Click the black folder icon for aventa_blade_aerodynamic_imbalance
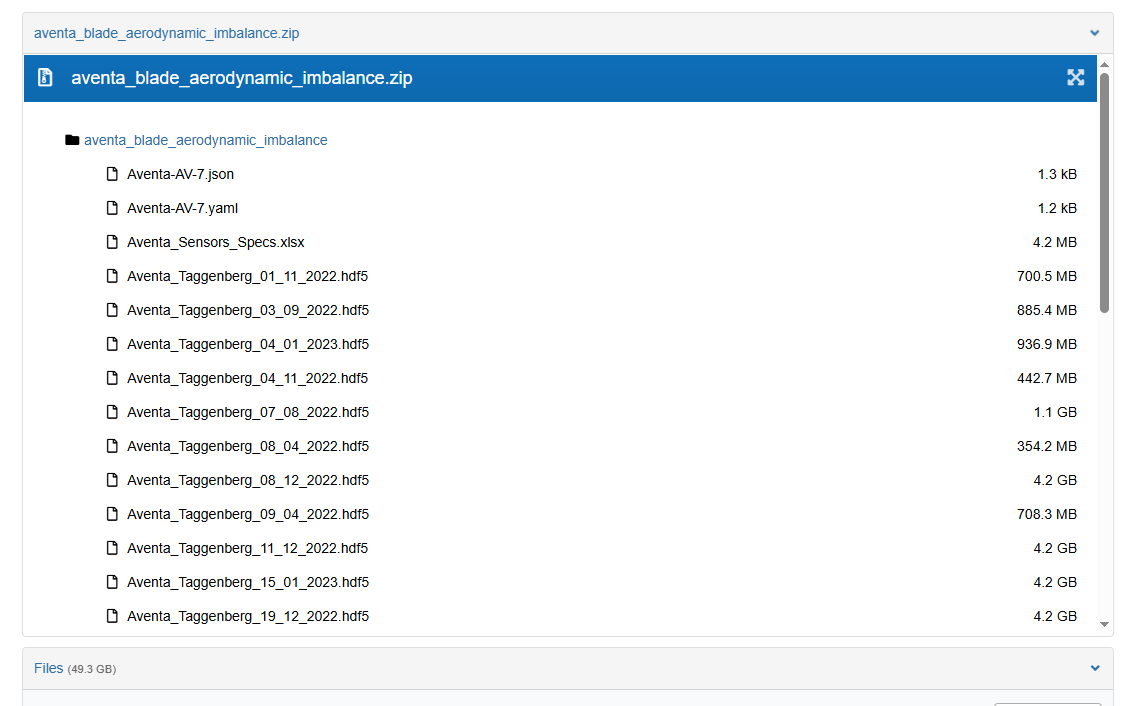 [72, 140]
